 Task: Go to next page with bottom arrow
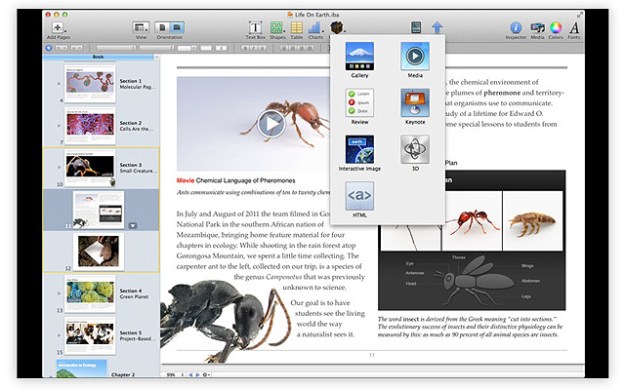coord(197,375)
